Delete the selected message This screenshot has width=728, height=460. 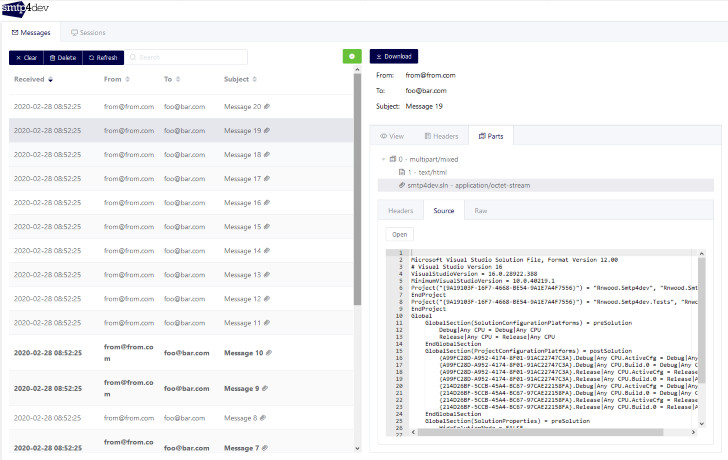[x=63, y=58]
